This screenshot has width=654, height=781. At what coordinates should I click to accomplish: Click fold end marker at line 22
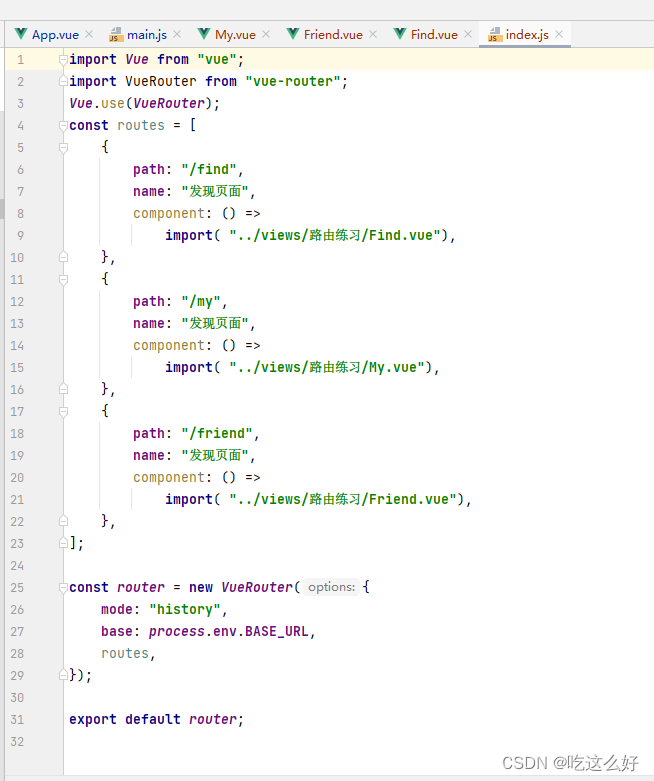pos(63,521)
